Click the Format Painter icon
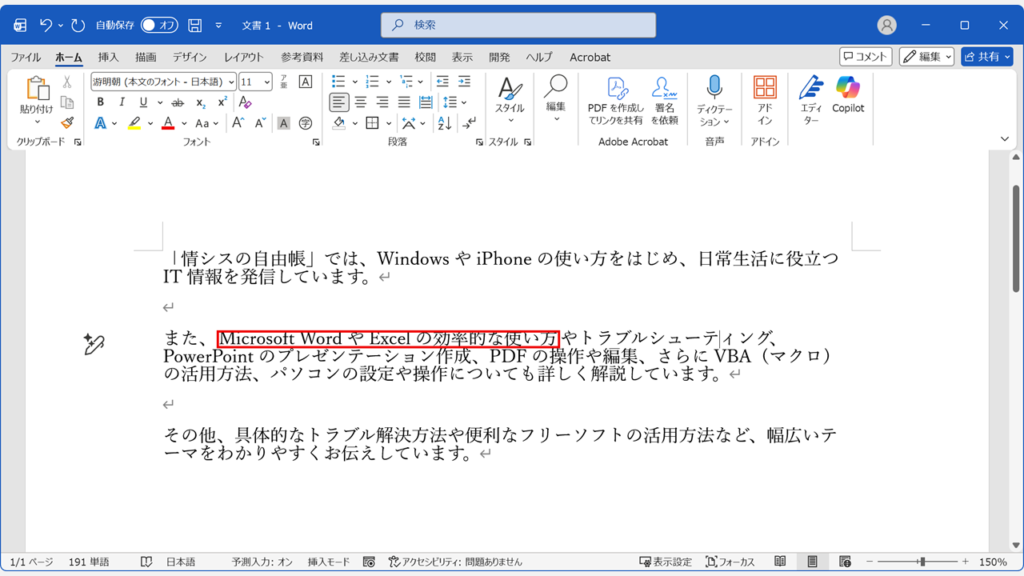This screenshot has width=1024, height=576. pos(66,121)
